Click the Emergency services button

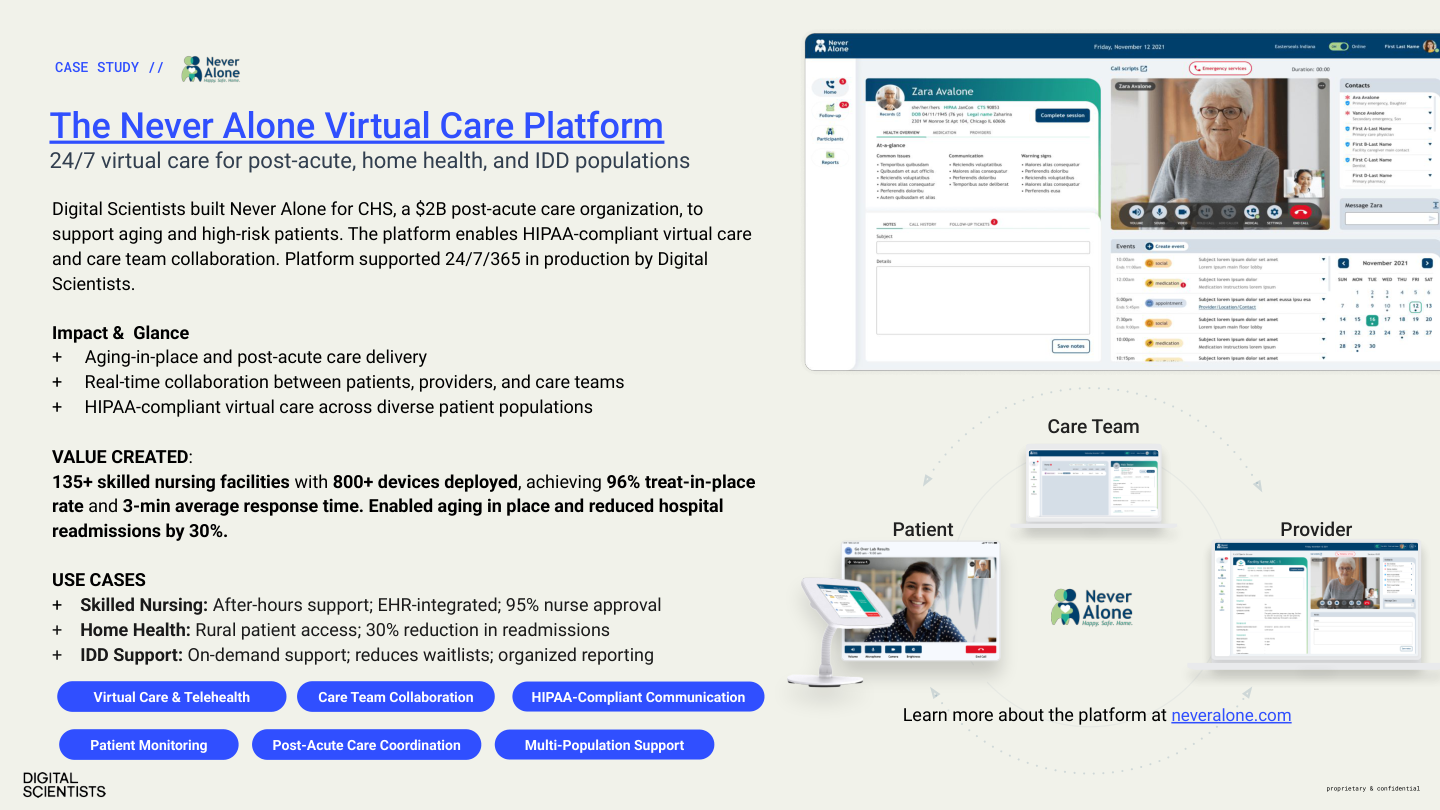click(1220, 68)
